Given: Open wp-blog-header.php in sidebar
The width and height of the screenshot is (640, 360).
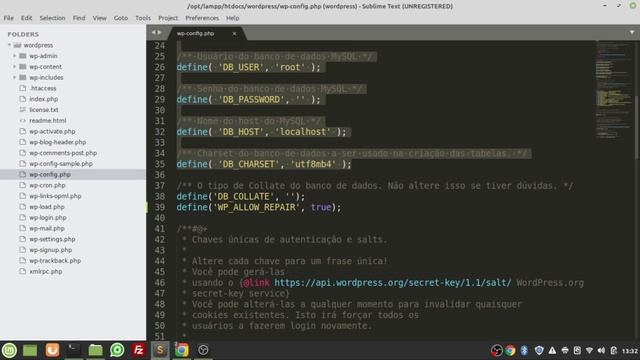Looking at the screenshot, I should (57, 142).
